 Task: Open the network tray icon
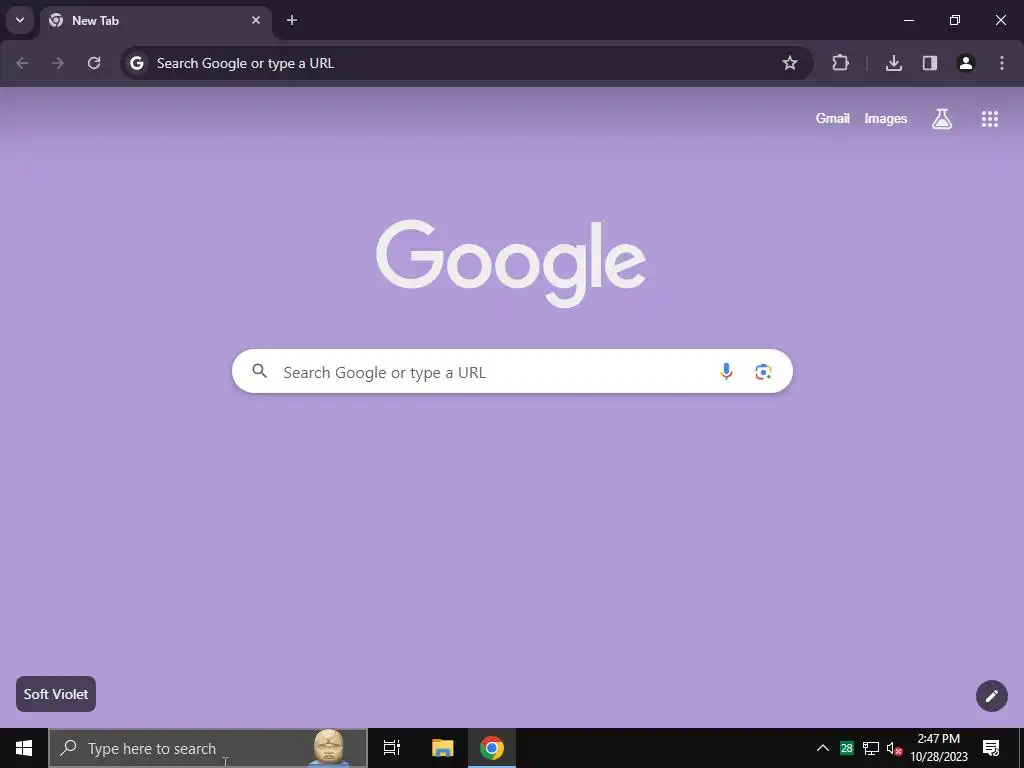871,748
